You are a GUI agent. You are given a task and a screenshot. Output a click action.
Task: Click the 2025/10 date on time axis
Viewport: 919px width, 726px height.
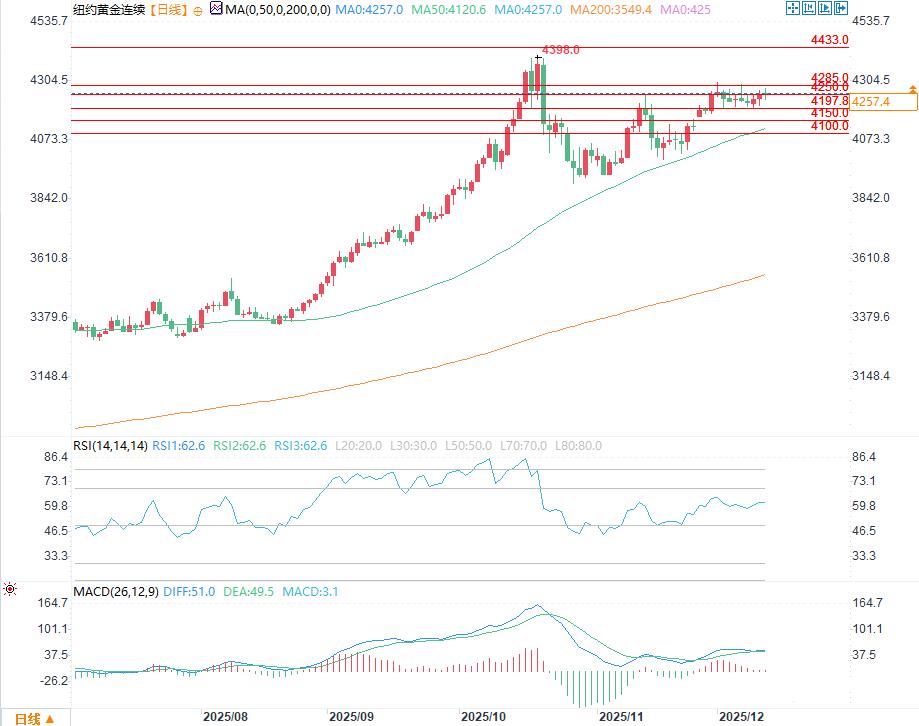click(485, 717)
